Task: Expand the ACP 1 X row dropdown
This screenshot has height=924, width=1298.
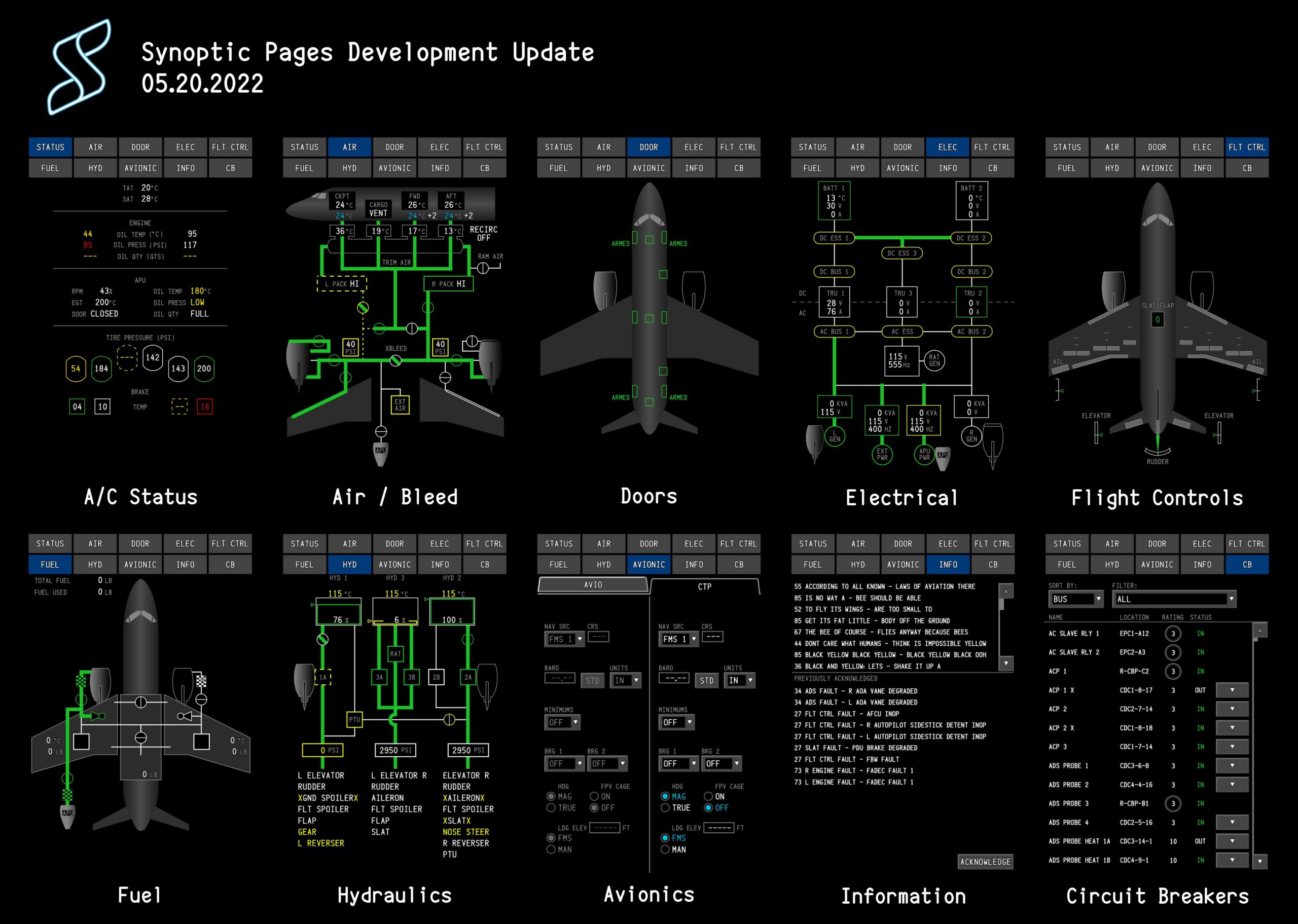Action: 1232,690
